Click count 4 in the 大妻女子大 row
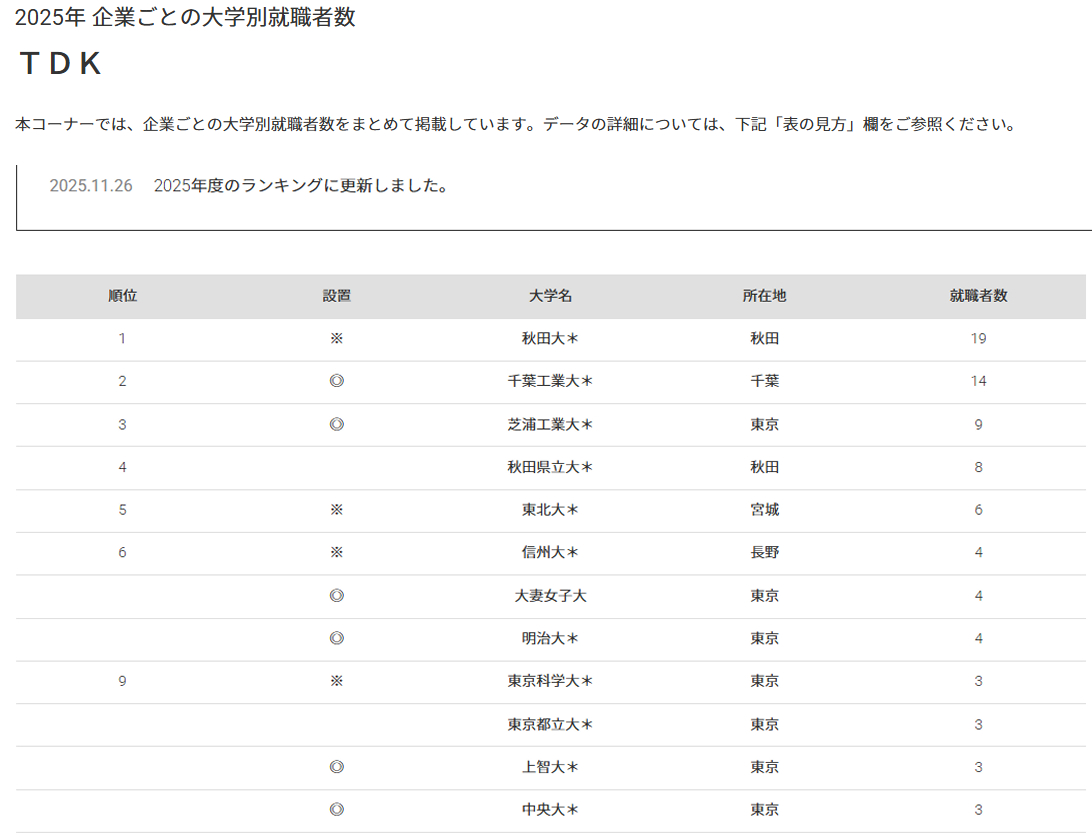 pos(978,595)
